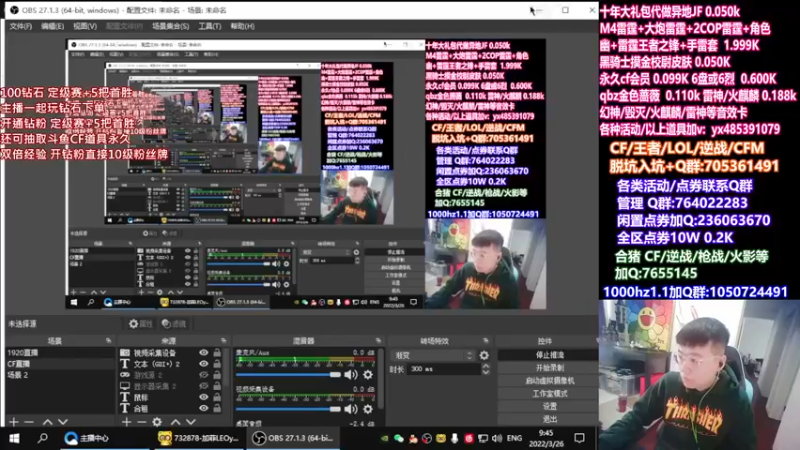Screen dimensions: 800x450
Task: Open the 配置文件(P) menu
Action: pos(124,26)
